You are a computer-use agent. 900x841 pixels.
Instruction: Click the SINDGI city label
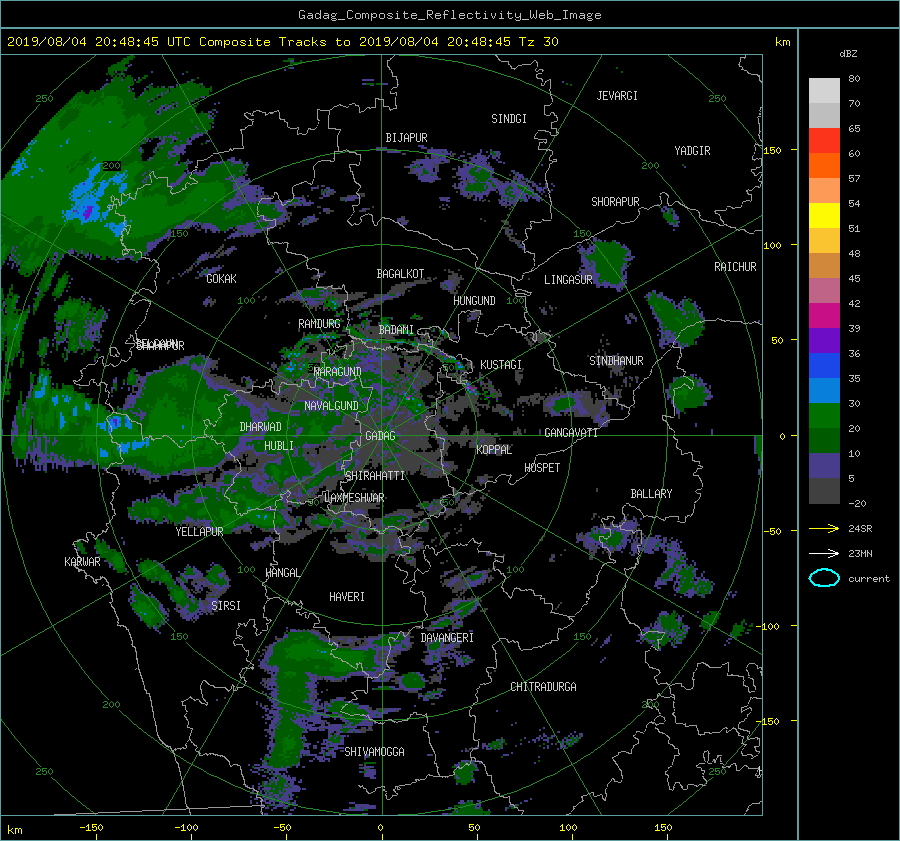tap(509, 119)
